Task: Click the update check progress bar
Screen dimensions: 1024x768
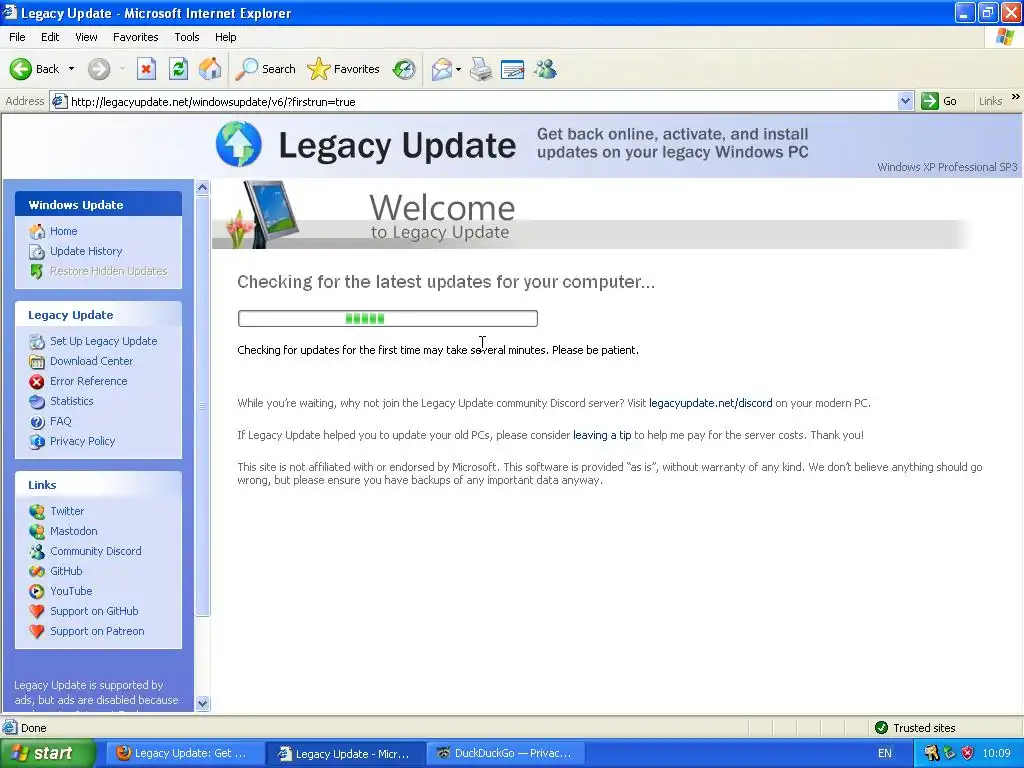Action: tap(388, 319)
